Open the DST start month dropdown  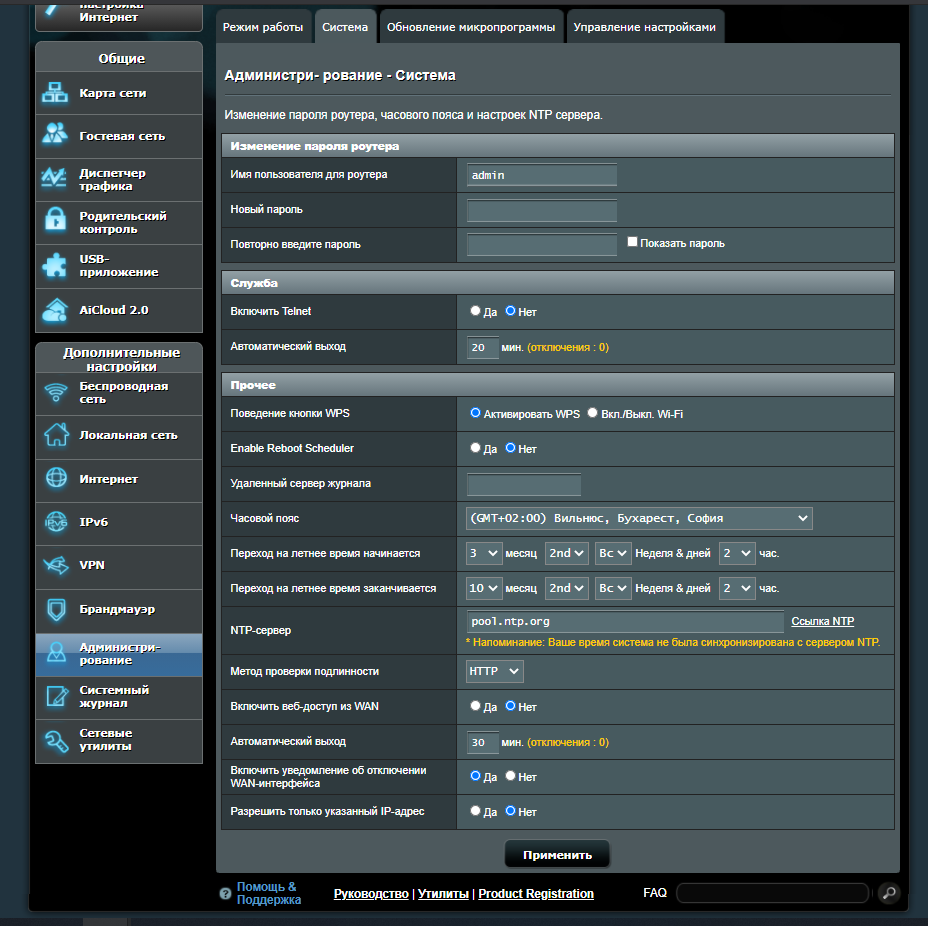pyautogui.click(x=484, y=553)
